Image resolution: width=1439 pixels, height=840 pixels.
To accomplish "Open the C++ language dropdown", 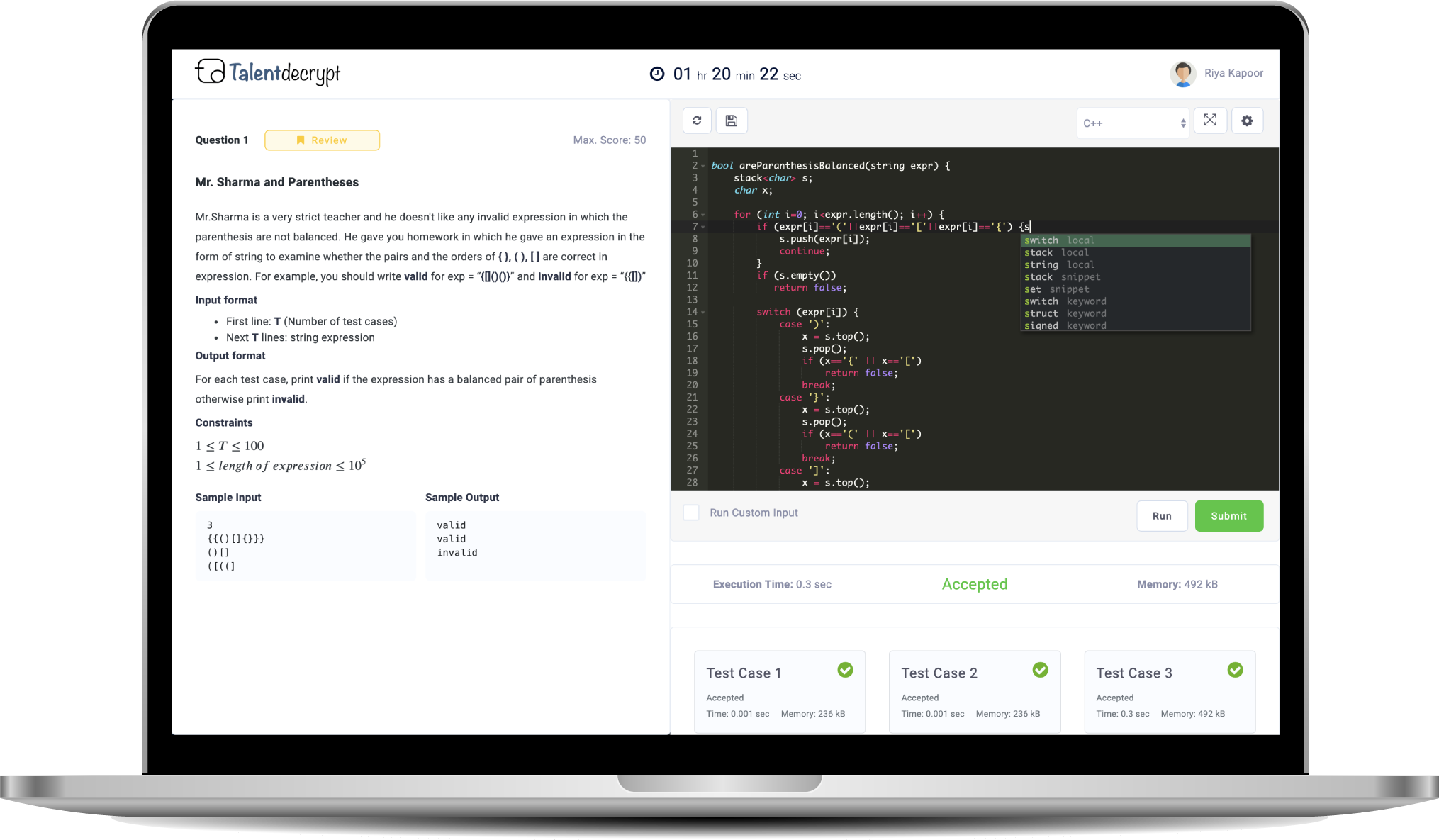I will [1133, 123].
